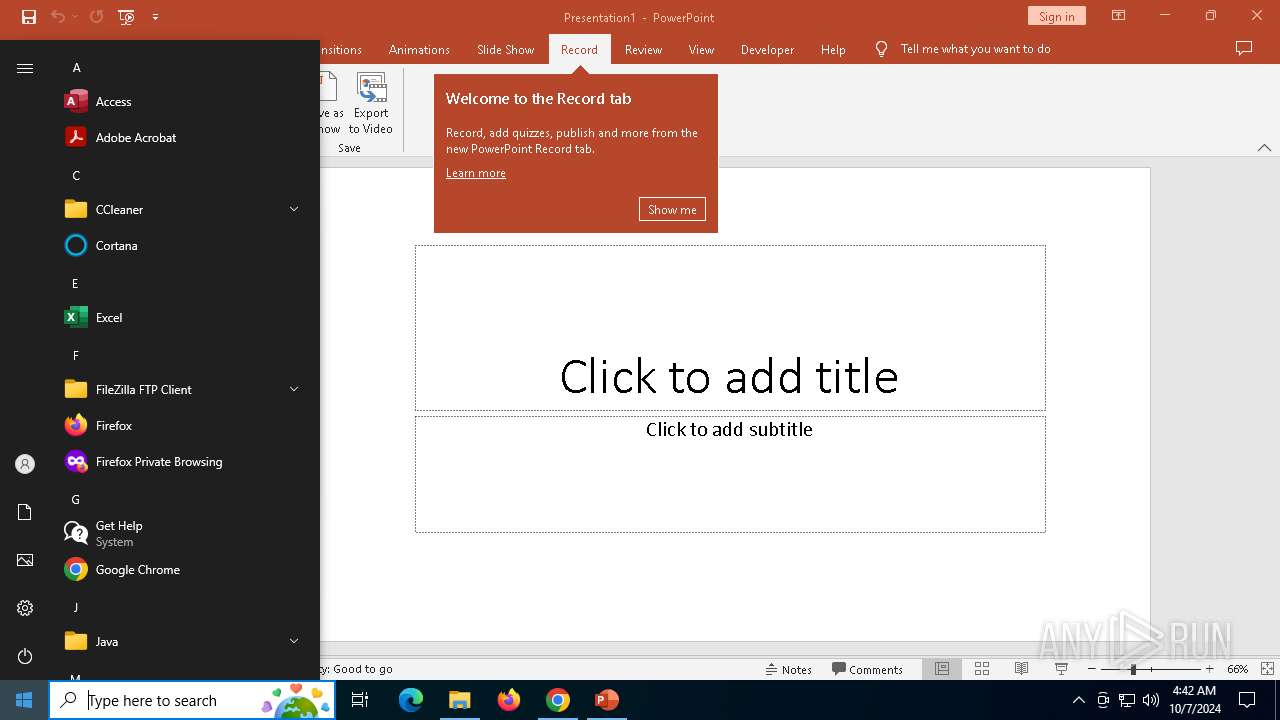Open Comments pane from status bar

pos(867,669)
